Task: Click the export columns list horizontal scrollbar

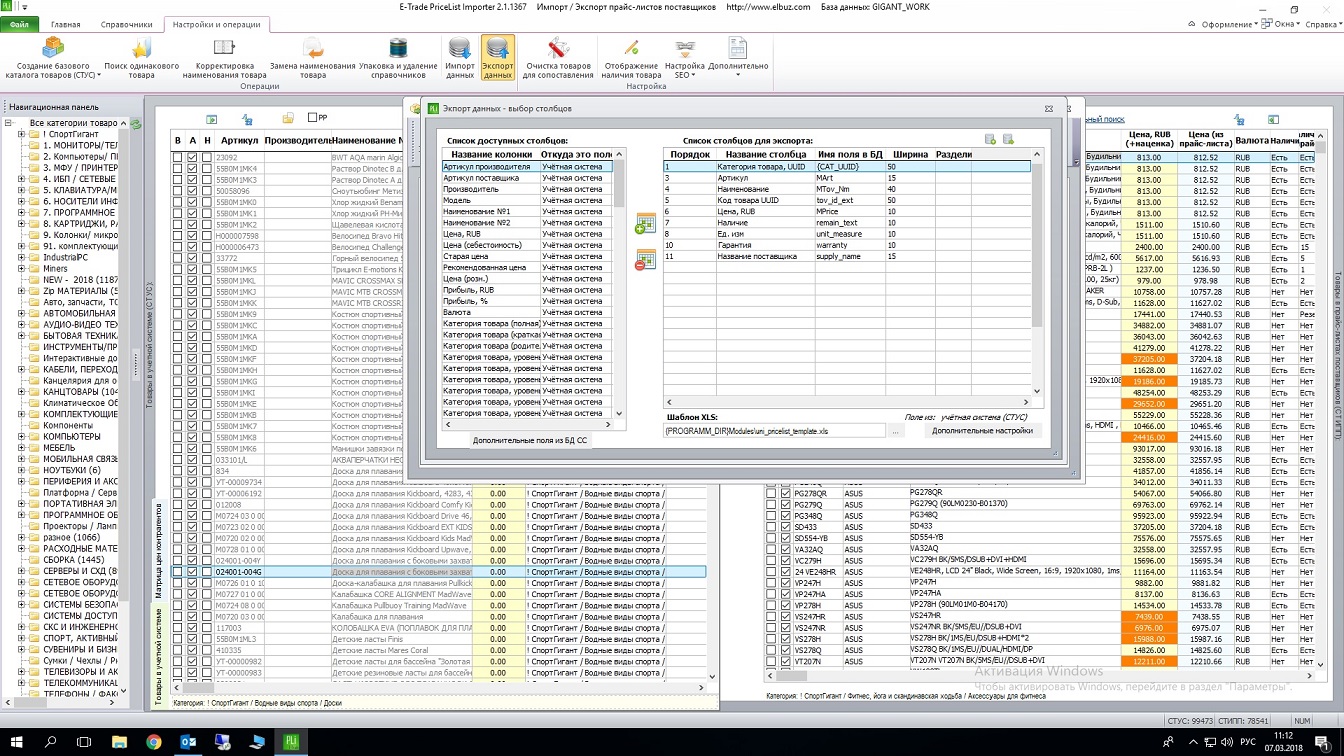Action: point(848,403)
